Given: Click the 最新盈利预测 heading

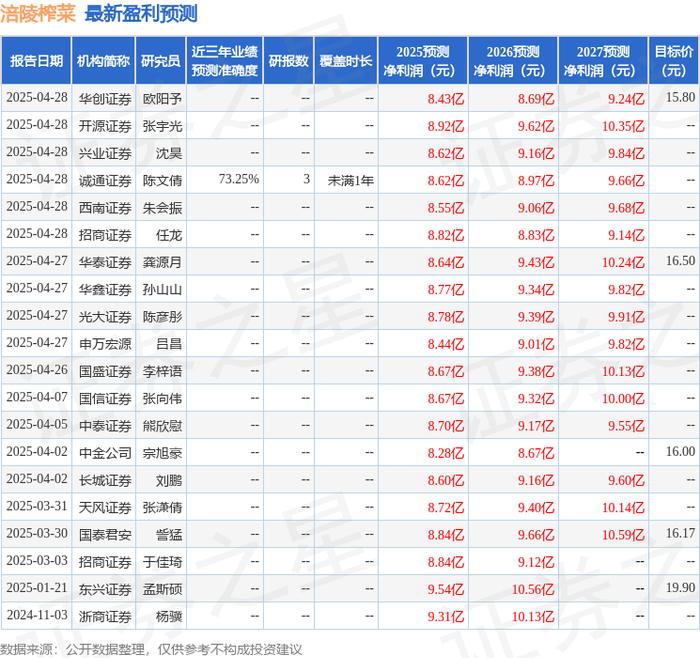Looking at the screenshot, I should tap(141, 13).
